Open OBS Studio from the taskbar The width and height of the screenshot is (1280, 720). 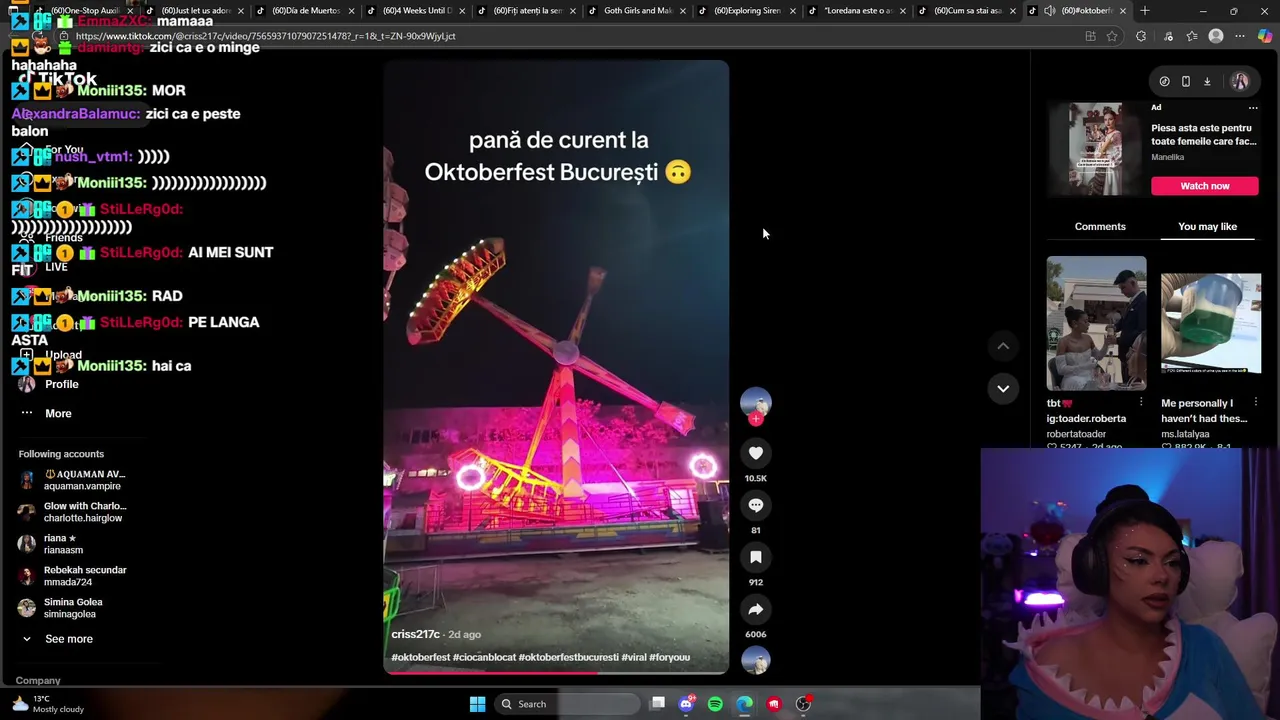point(803,704)
